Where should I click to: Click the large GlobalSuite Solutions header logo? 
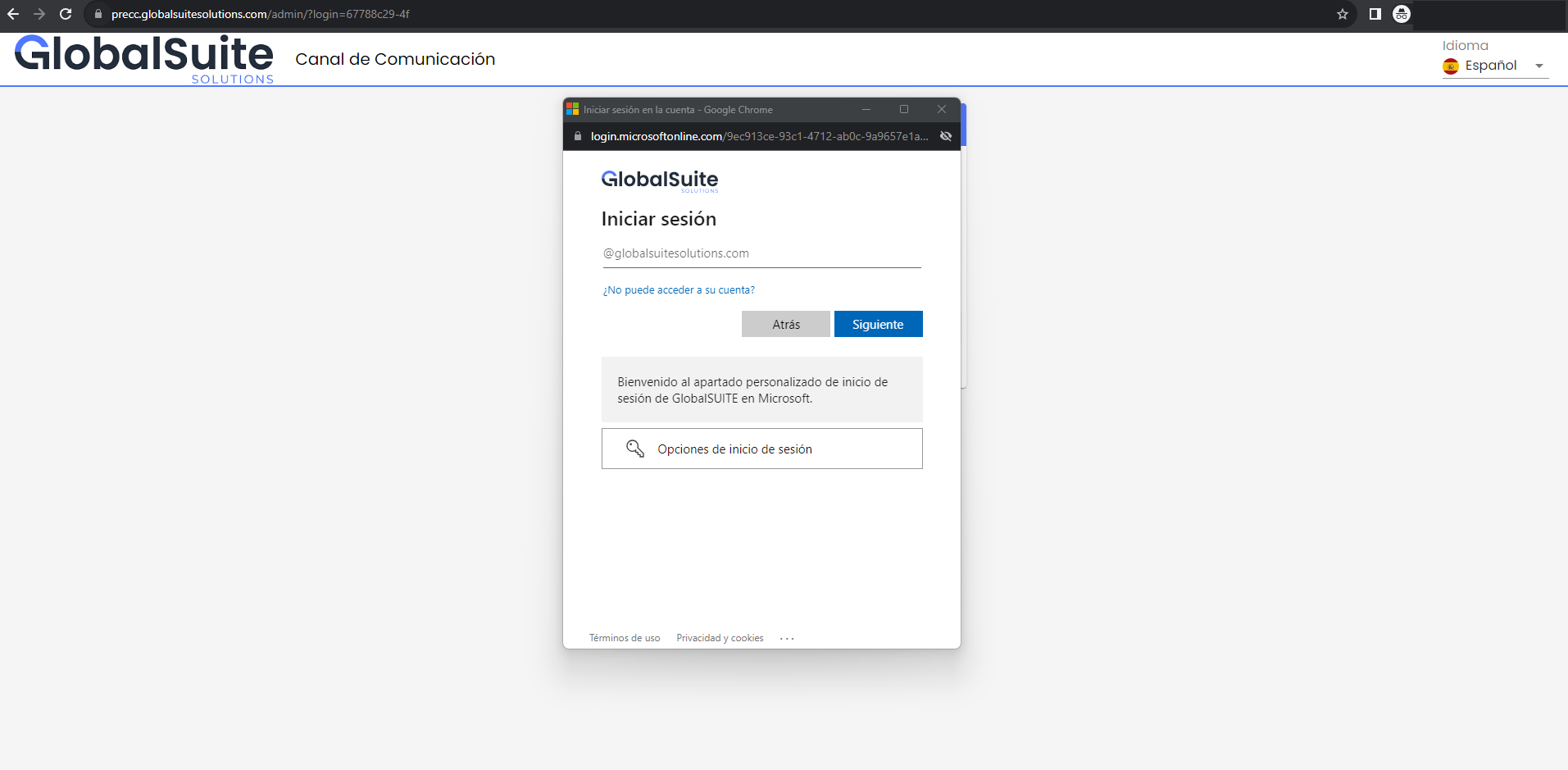pyautogui.click(x=144, y=58)
